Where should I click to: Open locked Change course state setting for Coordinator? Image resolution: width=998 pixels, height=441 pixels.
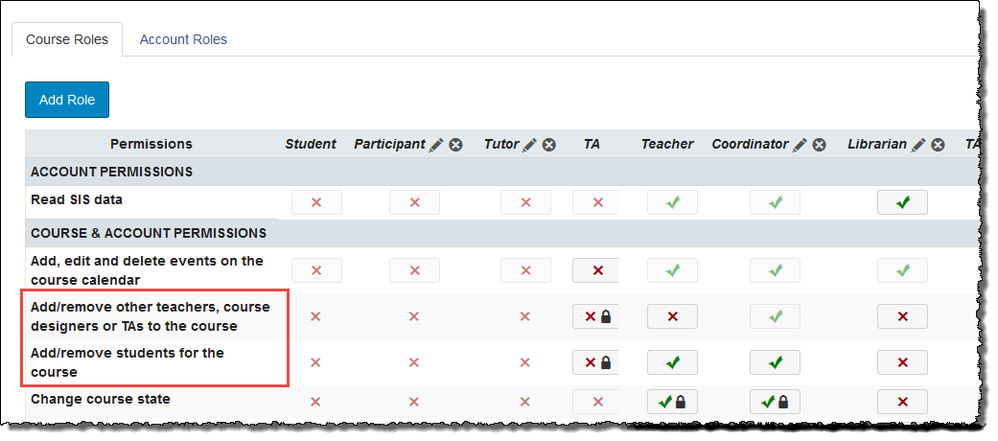775,402
